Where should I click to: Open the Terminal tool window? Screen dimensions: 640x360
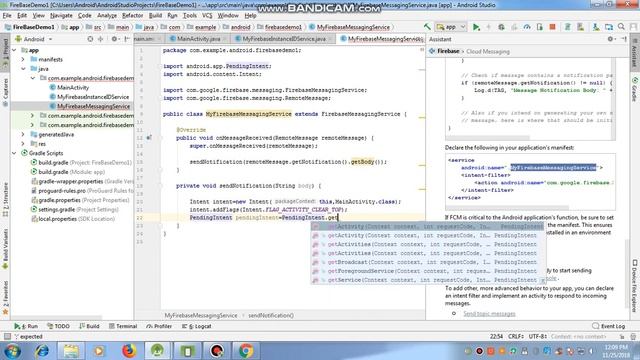click(x=123, y=326)
